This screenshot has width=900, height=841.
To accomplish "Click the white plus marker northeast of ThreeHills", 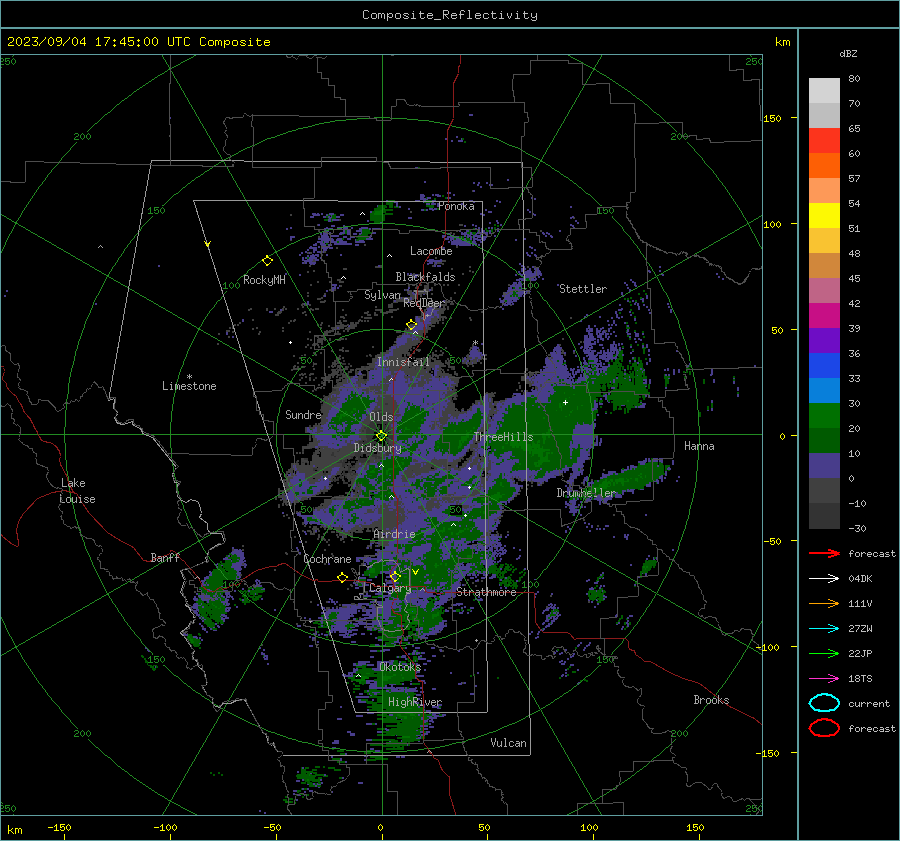I will [x=565, y=402].
